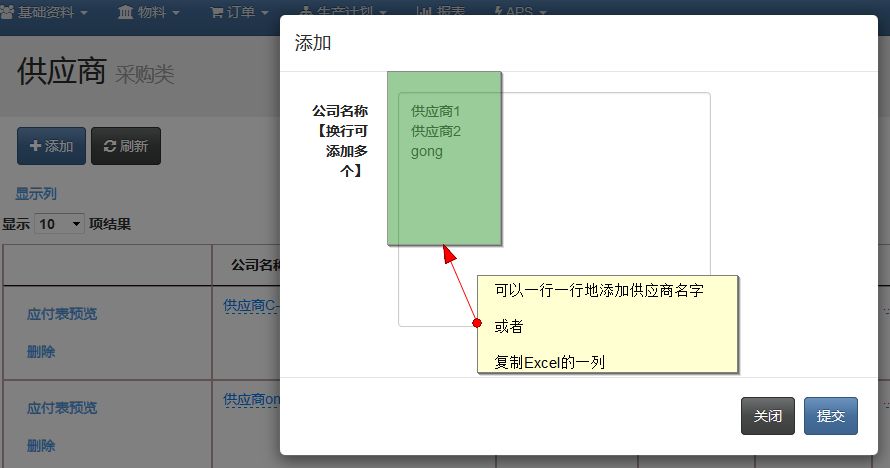Image resolution: width=890 pixels, height=468 pixels.
Task: Click the bank icon beside 物料
Action: click(x=126, y=12)
